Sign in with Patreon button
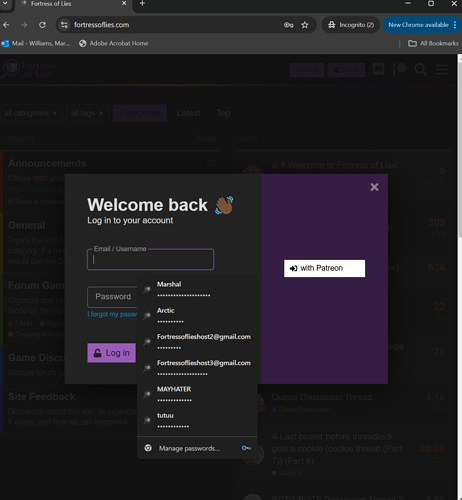Viewport: 462px width, 500px height. click(x=324, y=268)
